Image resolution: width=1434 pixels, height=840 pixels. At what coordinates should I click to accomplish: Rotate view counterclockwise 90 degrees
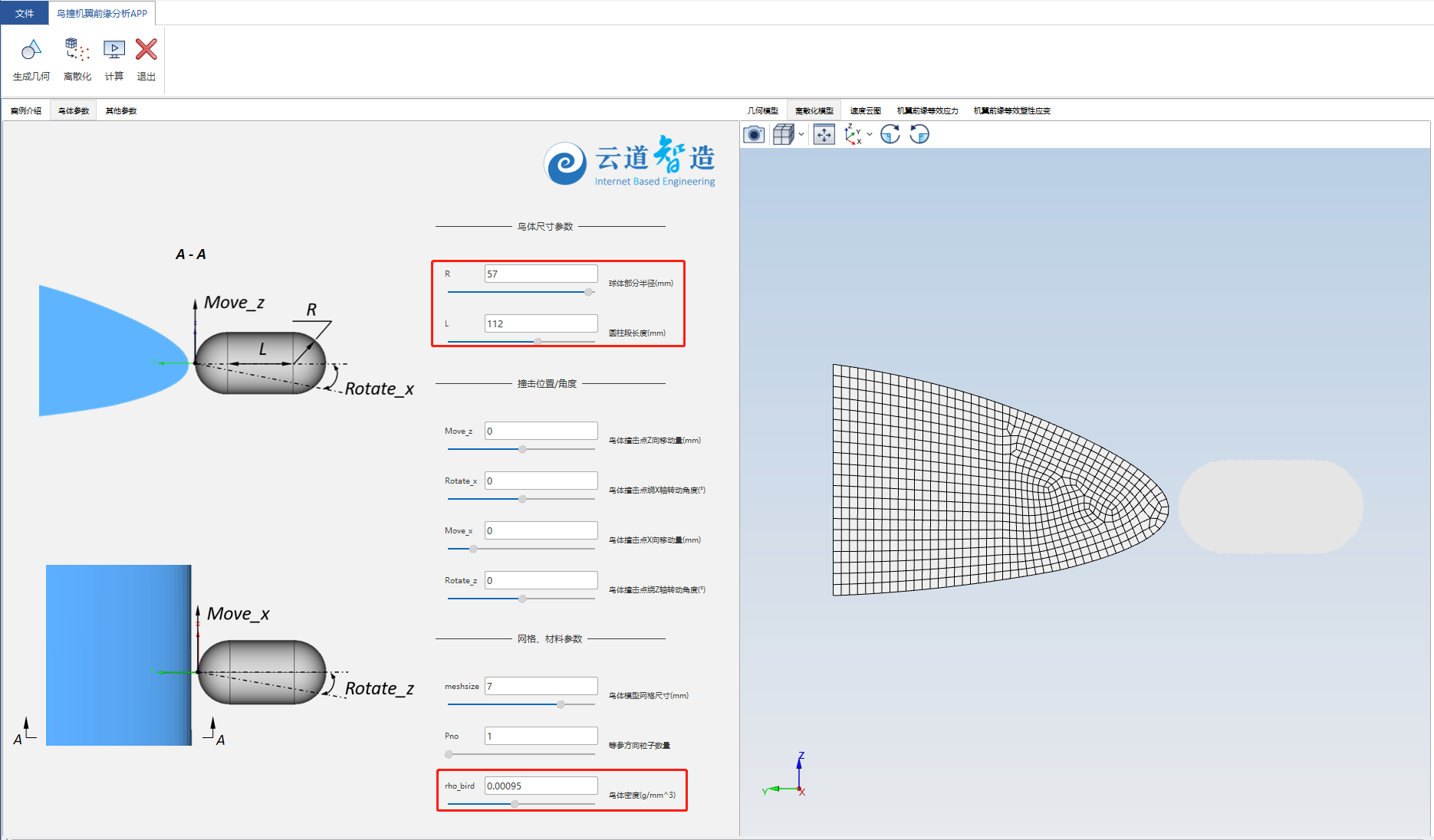click(919, 135)
